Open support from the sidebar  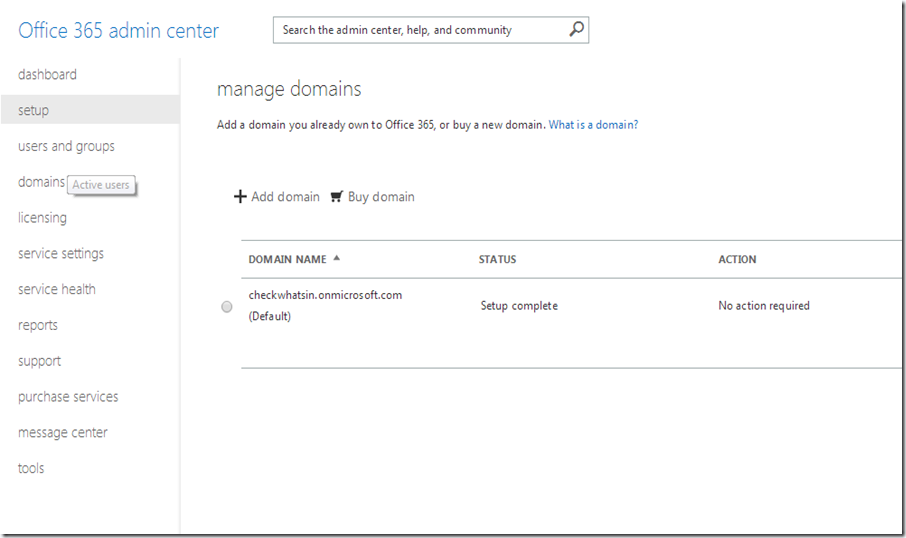click(39, 361)
